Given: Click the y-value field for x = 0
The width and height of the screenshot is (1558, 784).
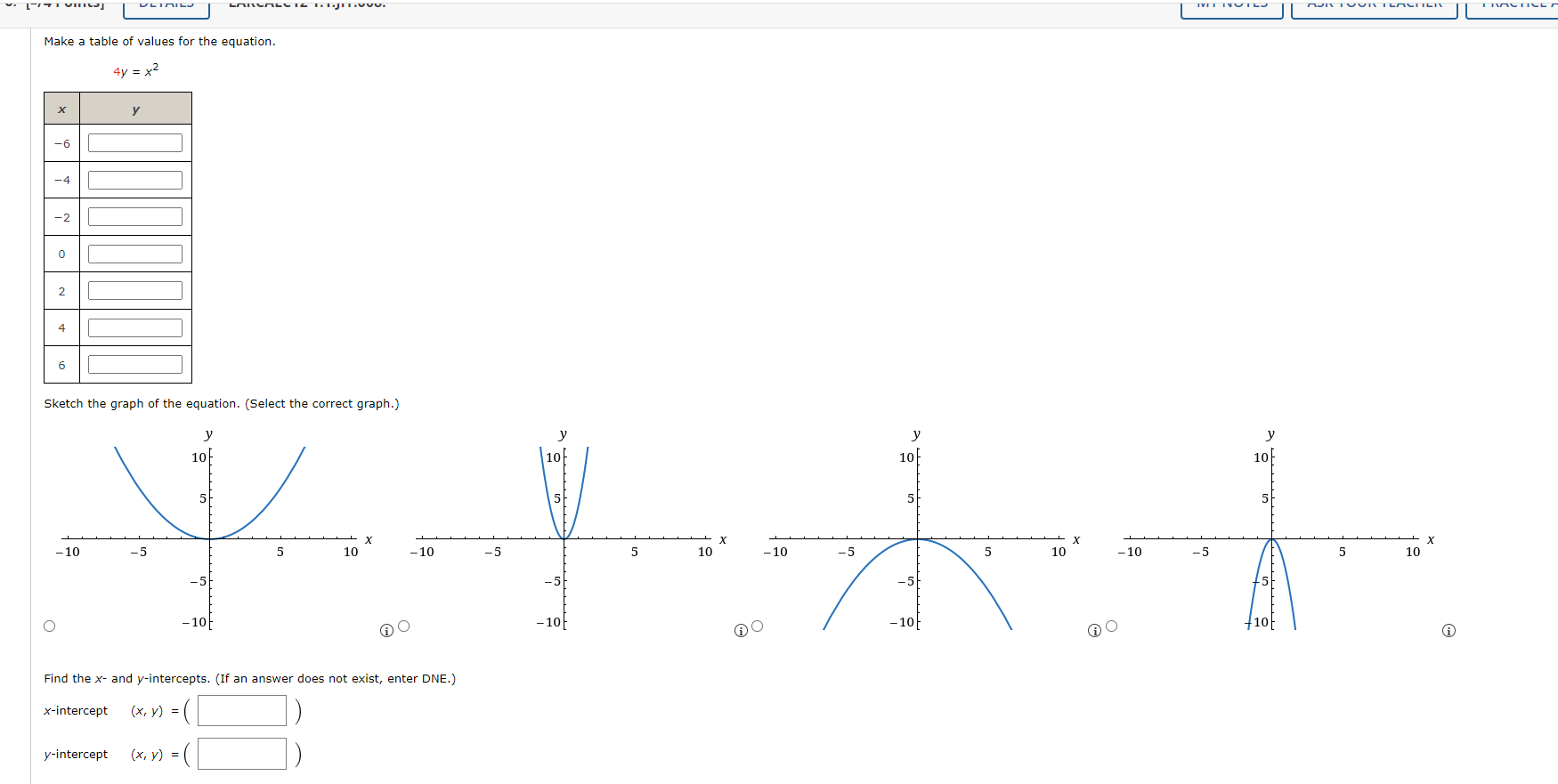Looking at the screenshot, I should tap(135, 253).
